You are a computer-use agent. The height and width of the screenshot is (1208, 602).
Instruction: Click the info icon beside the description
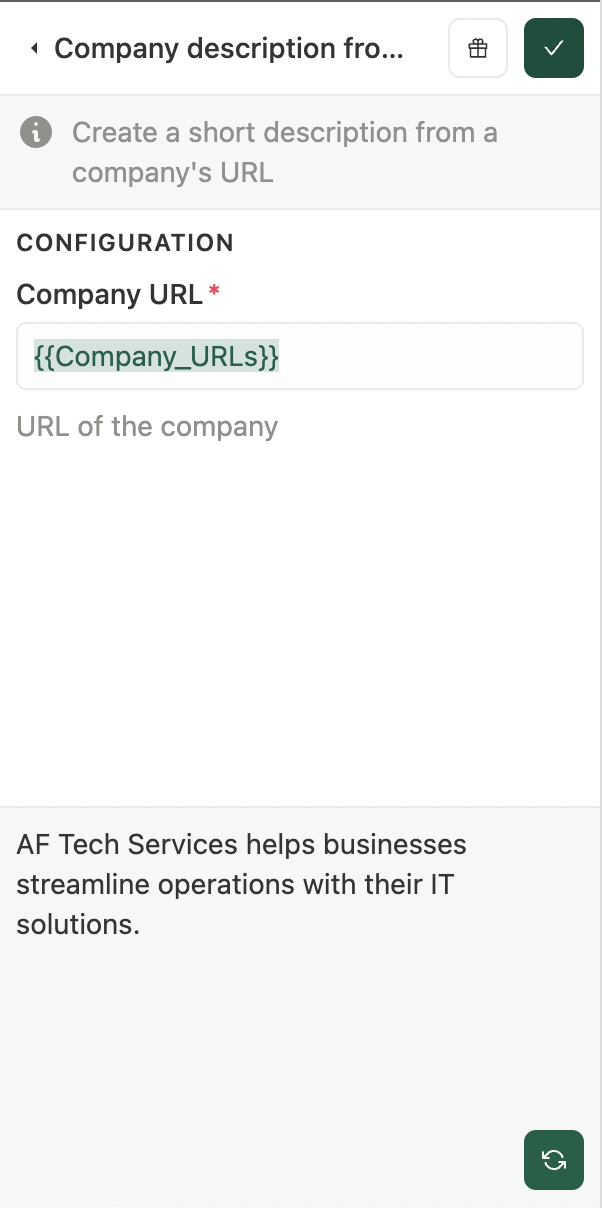point(36,133)
